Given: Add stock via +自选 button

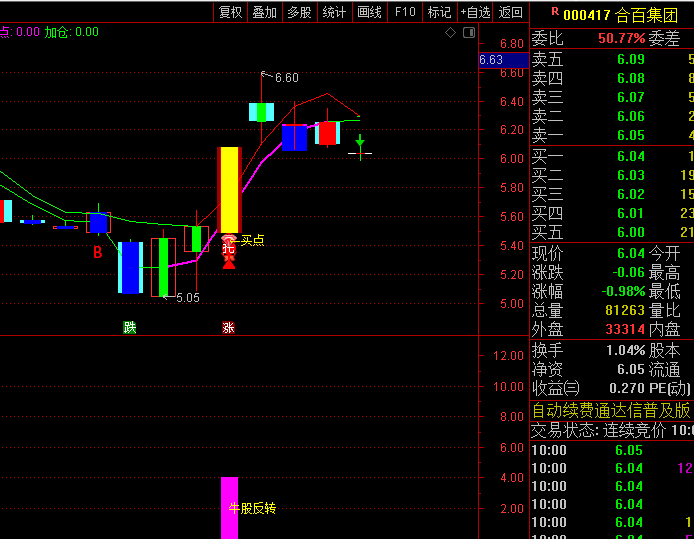Looking at the screenshot, I should (x=475, y=12).
